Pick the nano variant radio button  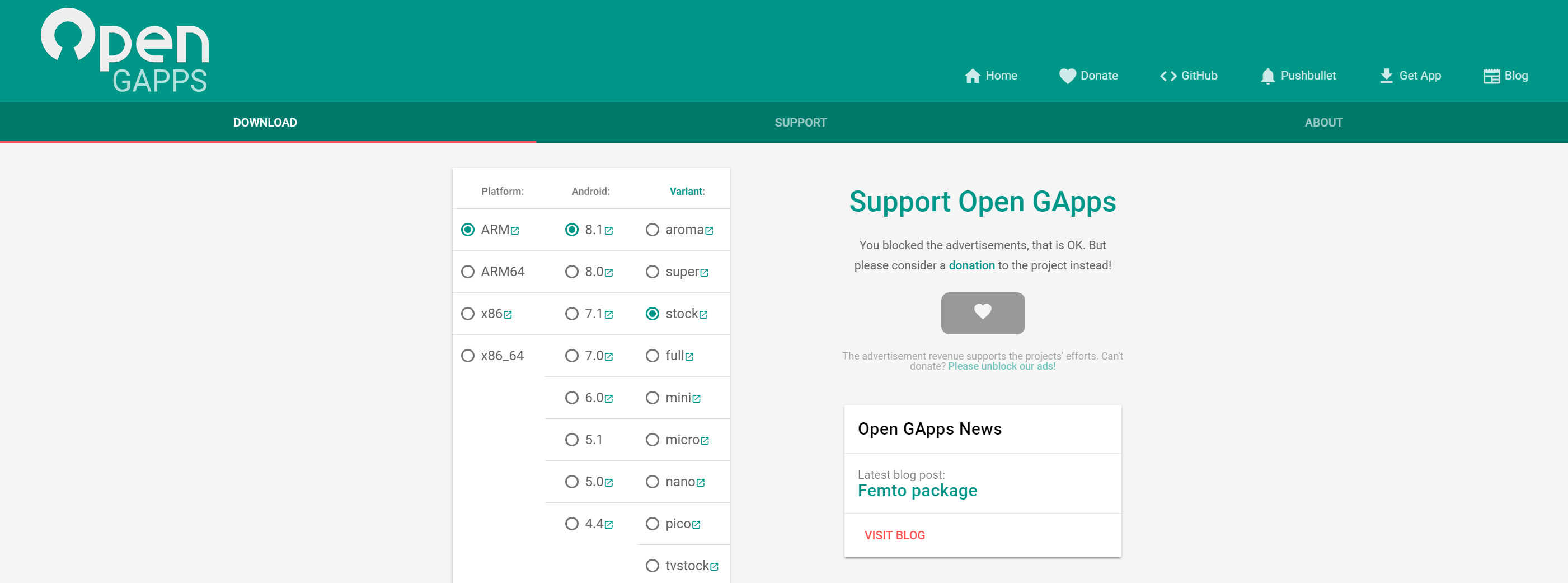pos(652,482)
